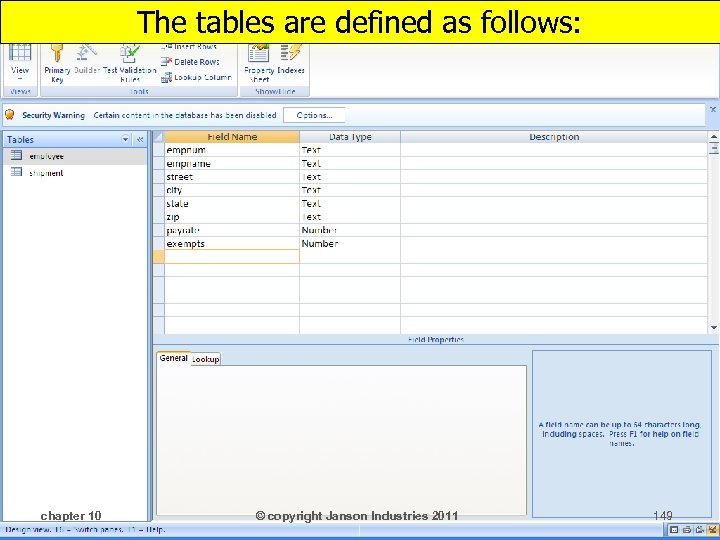Viewport: 720px width, 540px height.
Task: Select the city field name cell
Action: coord(232,190)
